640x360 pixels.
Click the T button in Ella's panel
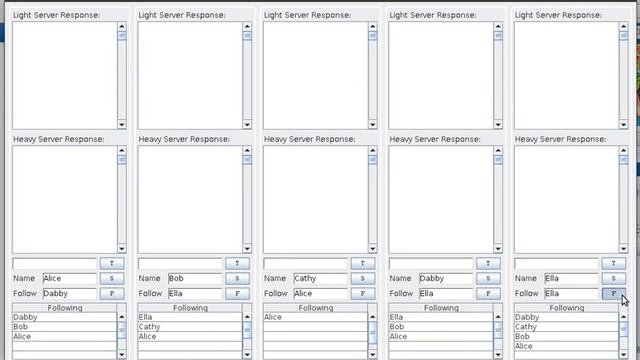(x=613, y=263)
